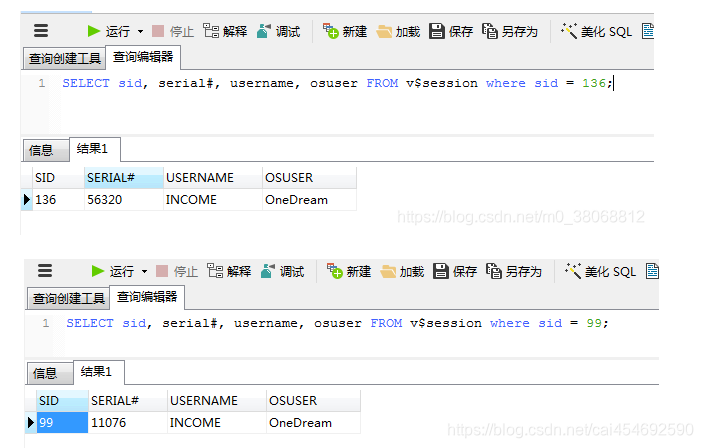
Task: Click New (新建) in lower toolbar
Action: coord(349,271)
